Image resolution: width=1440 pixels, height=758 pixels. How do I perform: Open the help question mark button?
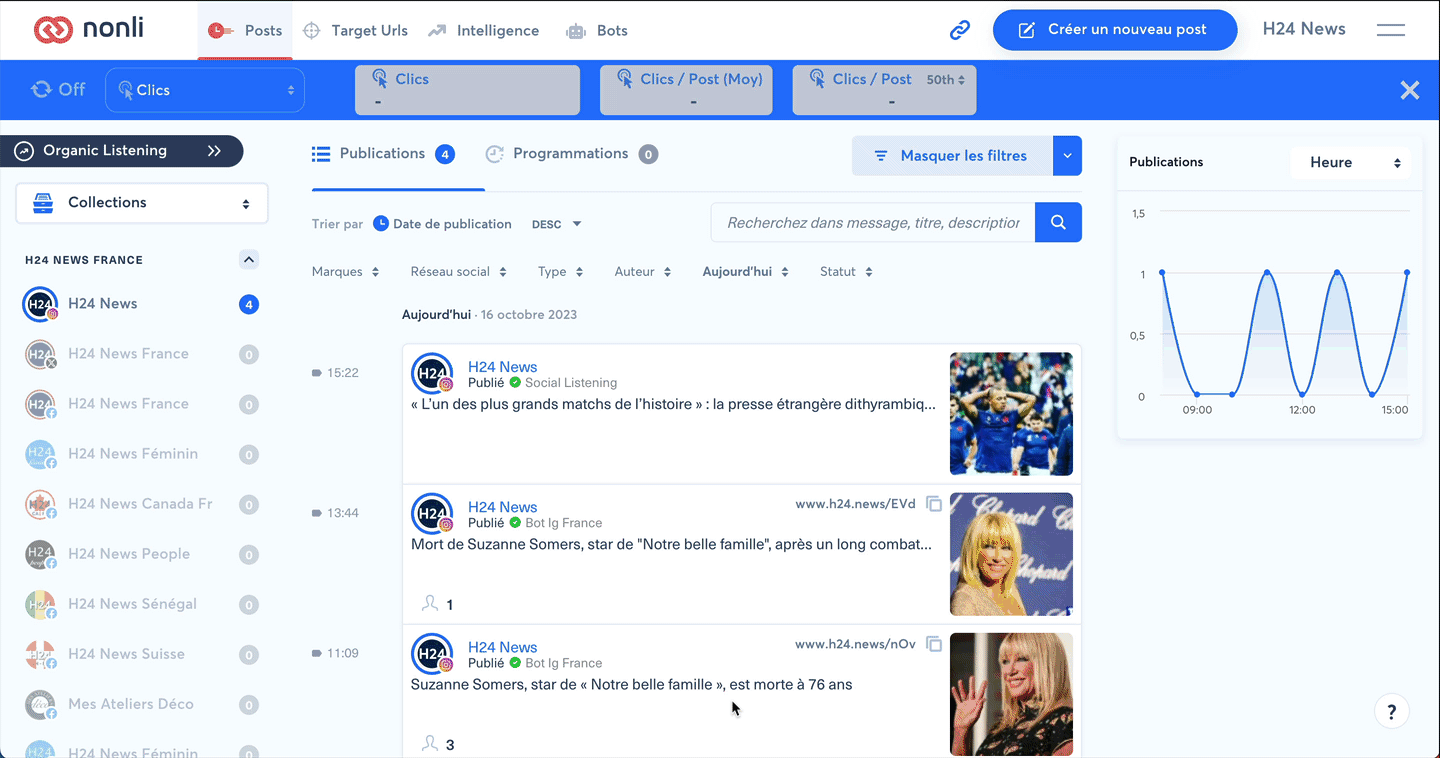pos(1392,712)
